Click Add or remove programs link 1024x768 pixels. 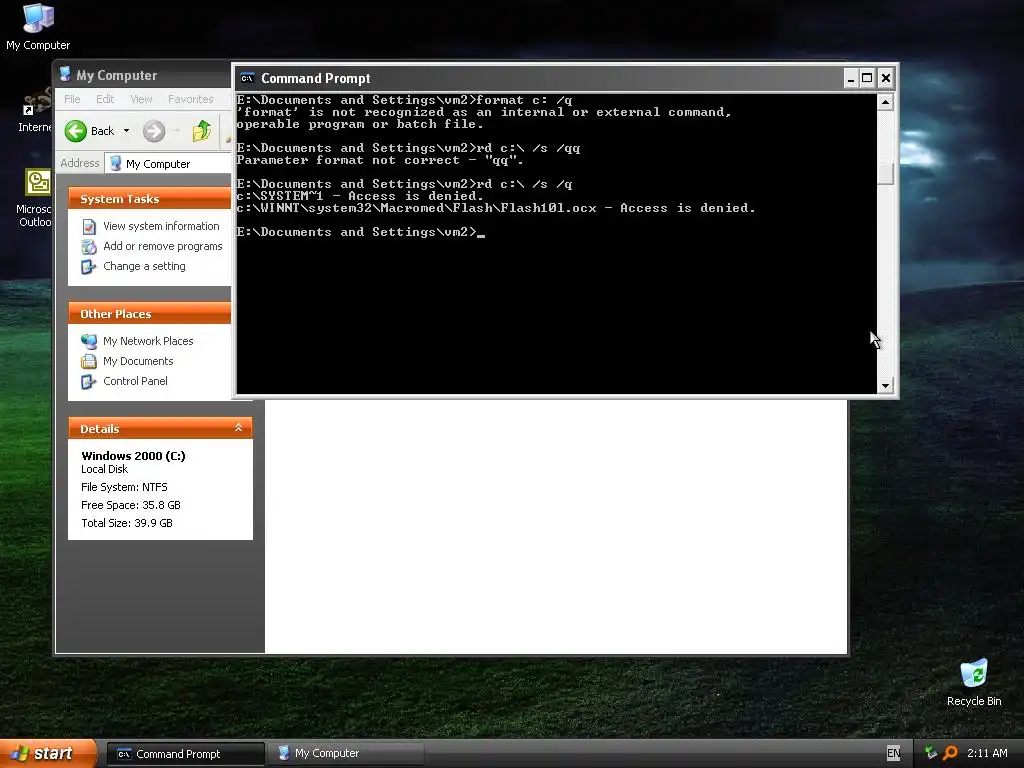click(x=163, y=246)
